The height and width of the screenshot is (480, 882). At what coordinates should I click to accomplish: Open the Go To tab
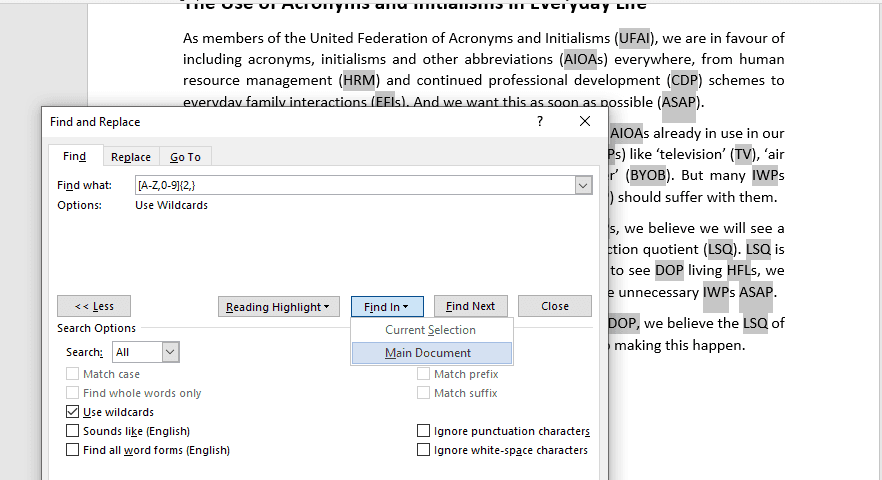tap(185, 157)
